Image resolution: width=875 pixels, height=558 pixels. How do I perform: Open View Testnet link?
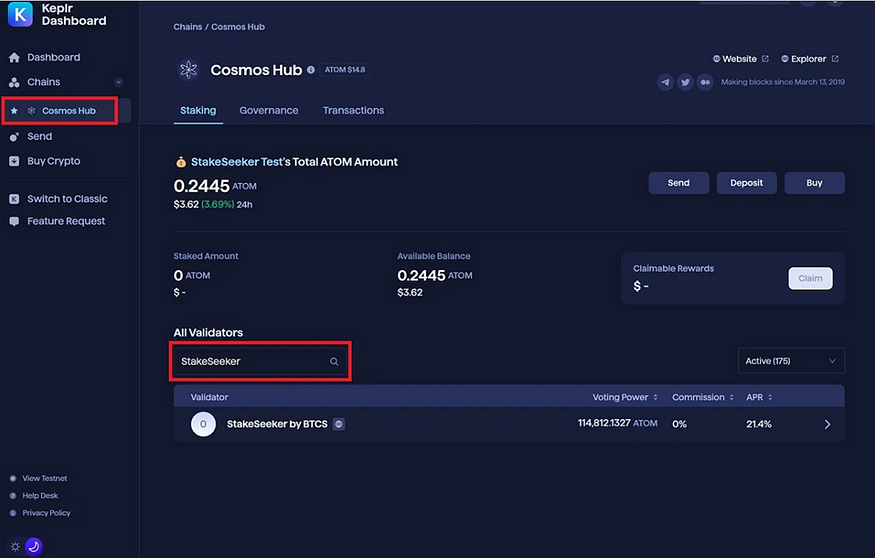(x=45, y=478)
